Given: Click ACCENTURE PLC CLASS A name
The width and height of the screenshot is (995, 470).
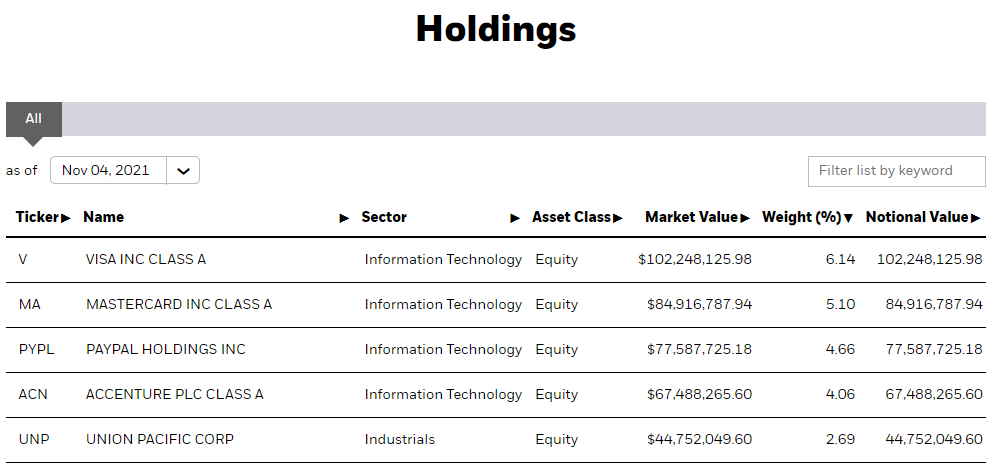Looking at the screenshot, I should 175,395.
